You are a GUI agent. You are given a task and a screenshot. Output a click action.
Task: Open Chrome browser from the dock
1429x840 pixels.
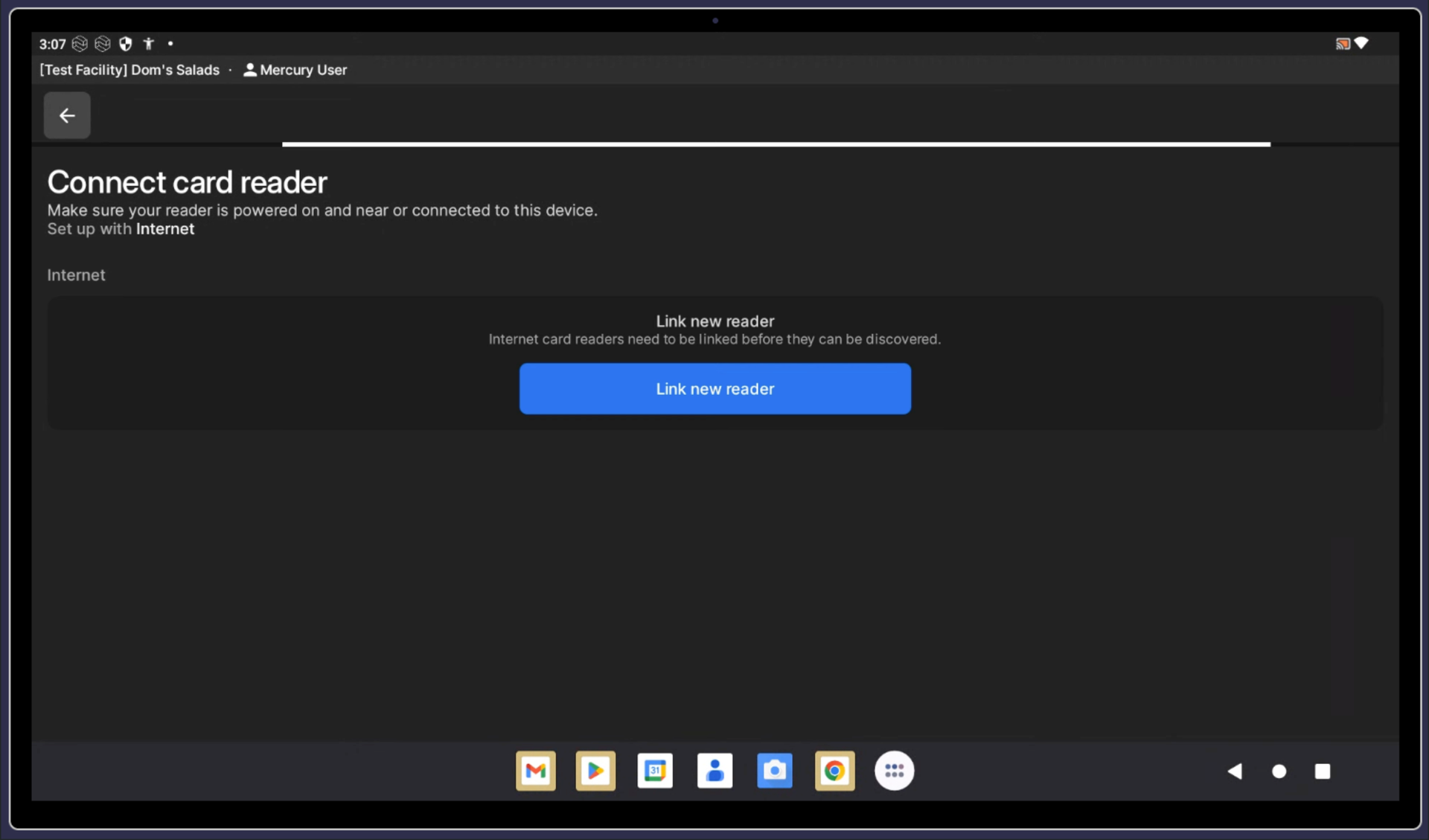pyautogui.click(x=834, y=771)
